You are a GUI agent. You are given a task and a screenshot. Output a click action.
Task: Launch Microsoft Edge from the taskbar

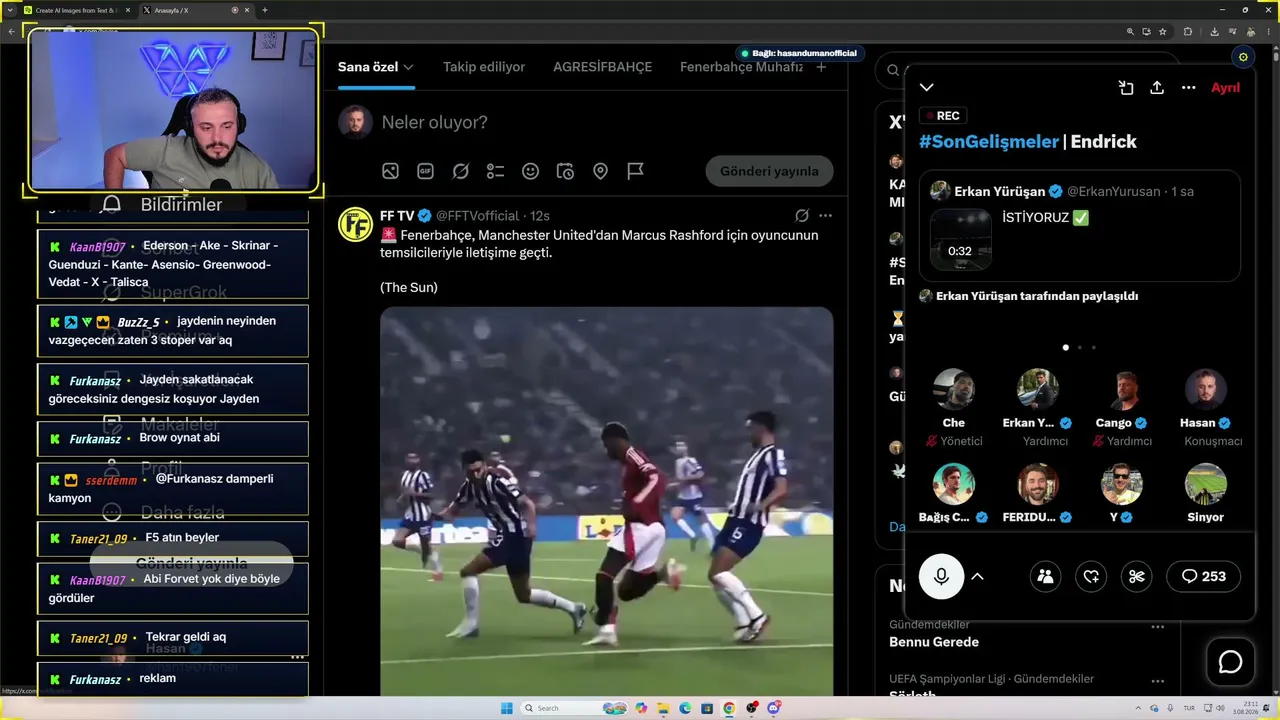coord(685,708)
